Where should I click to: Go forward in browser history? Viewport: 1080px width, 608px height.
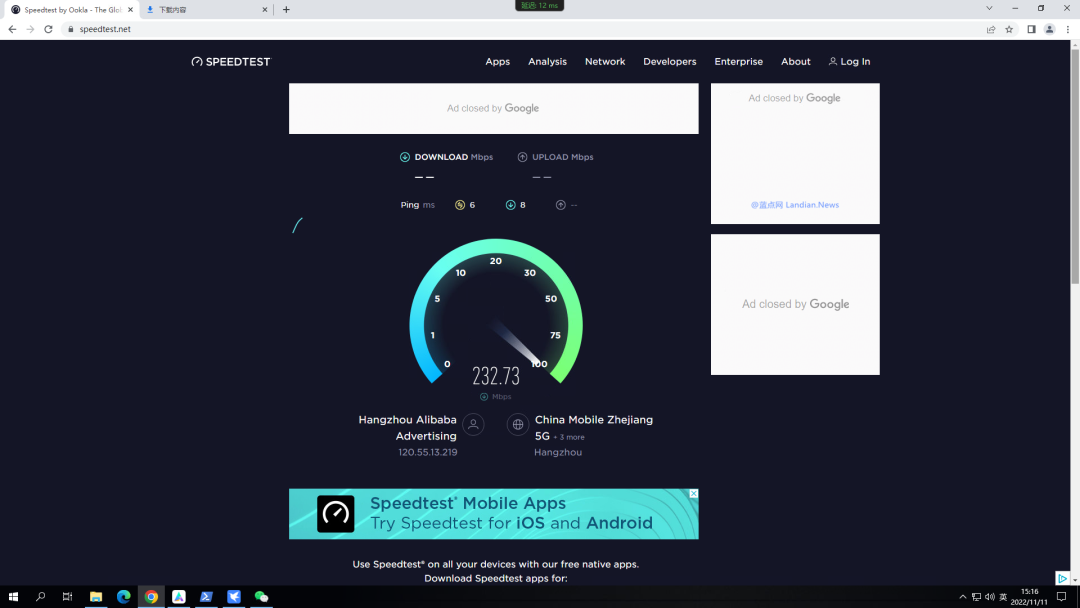(x=30, y=29)
